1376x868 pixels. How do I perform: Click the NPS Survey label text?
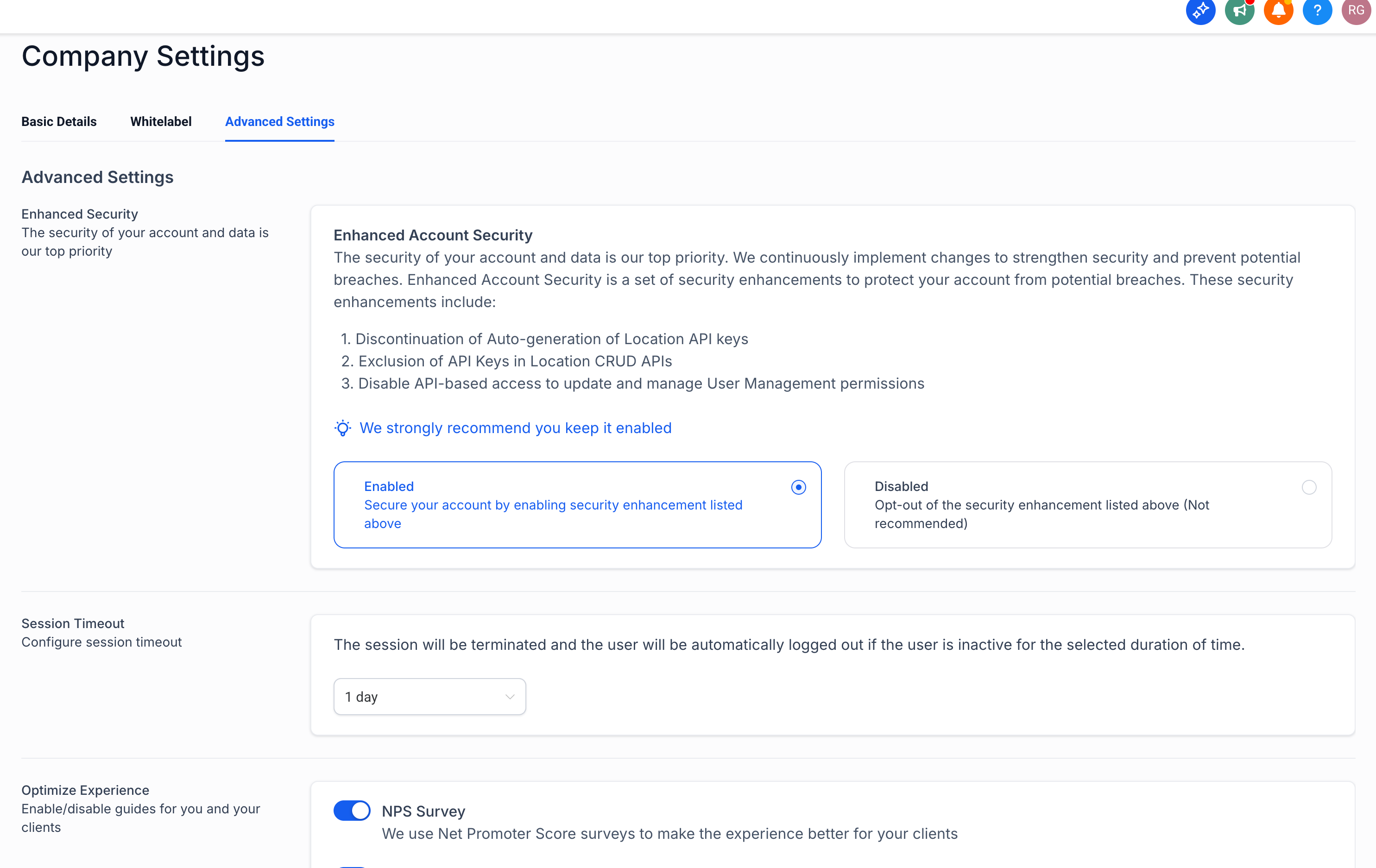click(x=423, y=811)
